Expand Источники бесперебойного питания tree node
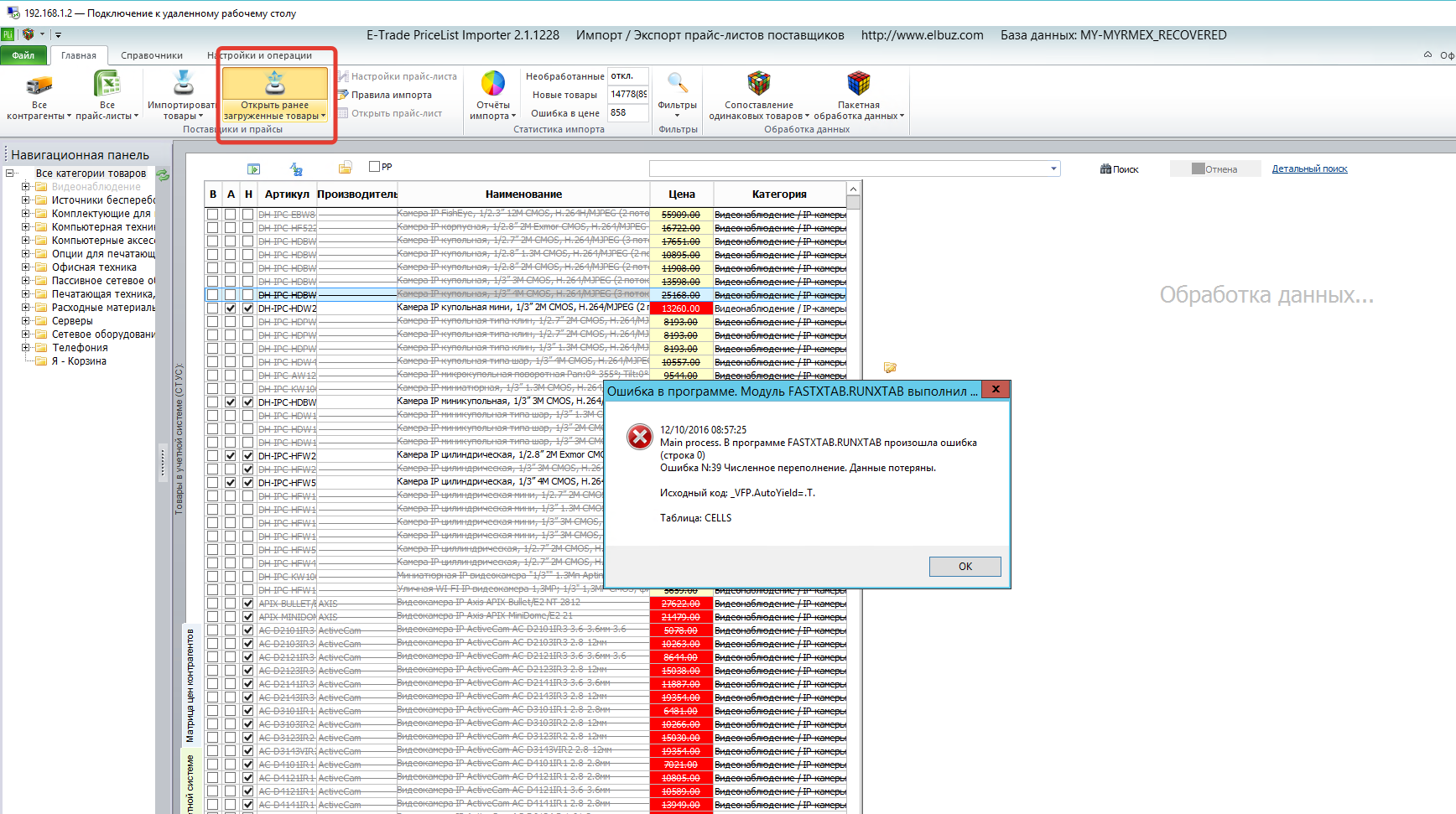 25,200
